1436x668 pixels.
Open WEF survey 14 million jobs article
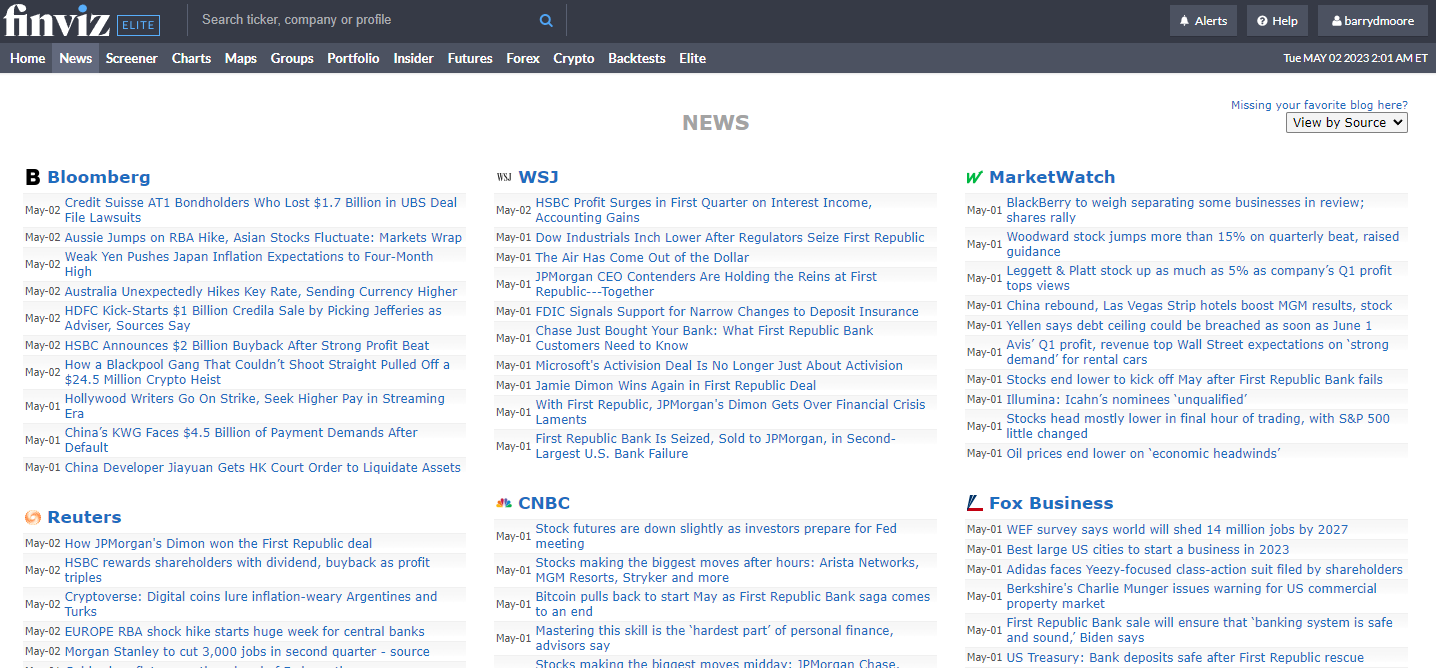[x=1178, y=529]
